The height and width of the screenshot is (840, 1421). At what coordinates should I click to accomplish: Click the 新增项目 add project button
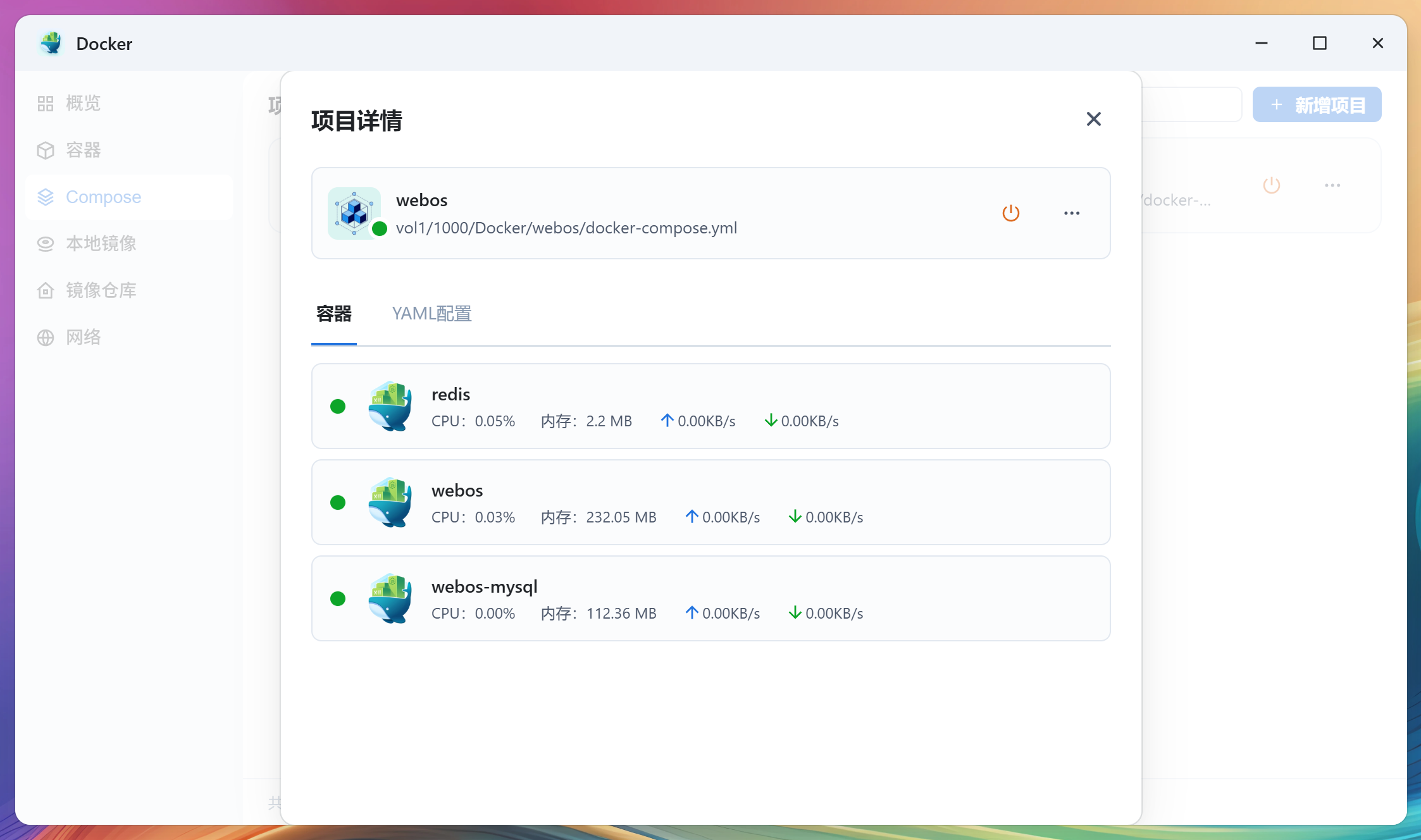pyautogui.click(x=1316, y=104)
